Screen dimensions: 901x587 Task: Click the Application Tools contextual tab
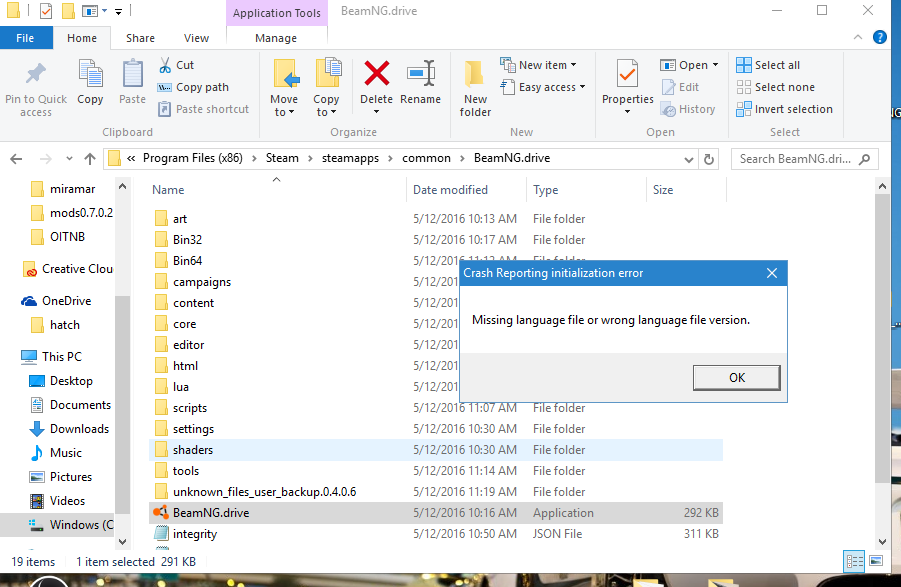(x=276, y=13)
